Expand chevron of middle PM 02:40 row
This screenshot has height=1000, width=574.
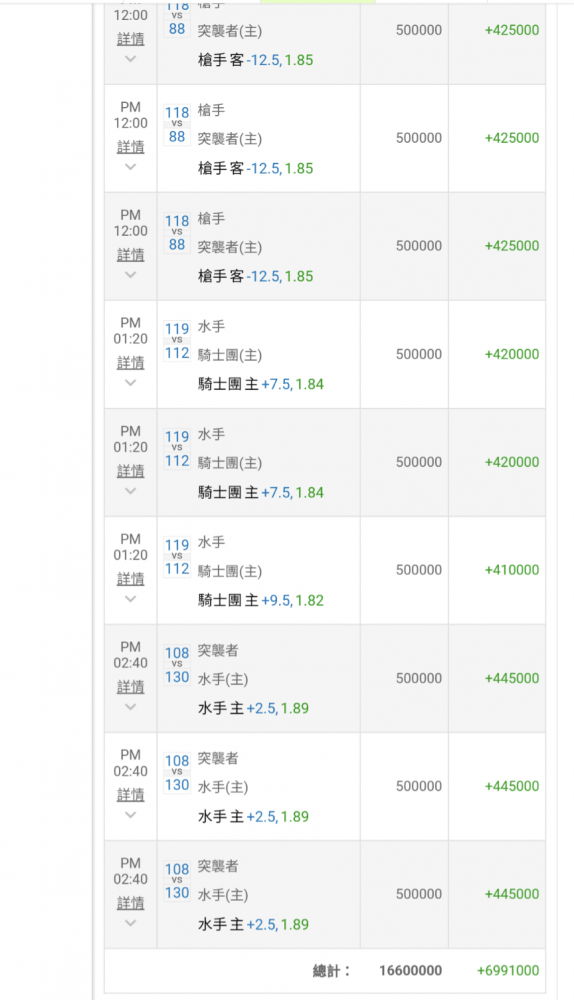tap(130, 814)
